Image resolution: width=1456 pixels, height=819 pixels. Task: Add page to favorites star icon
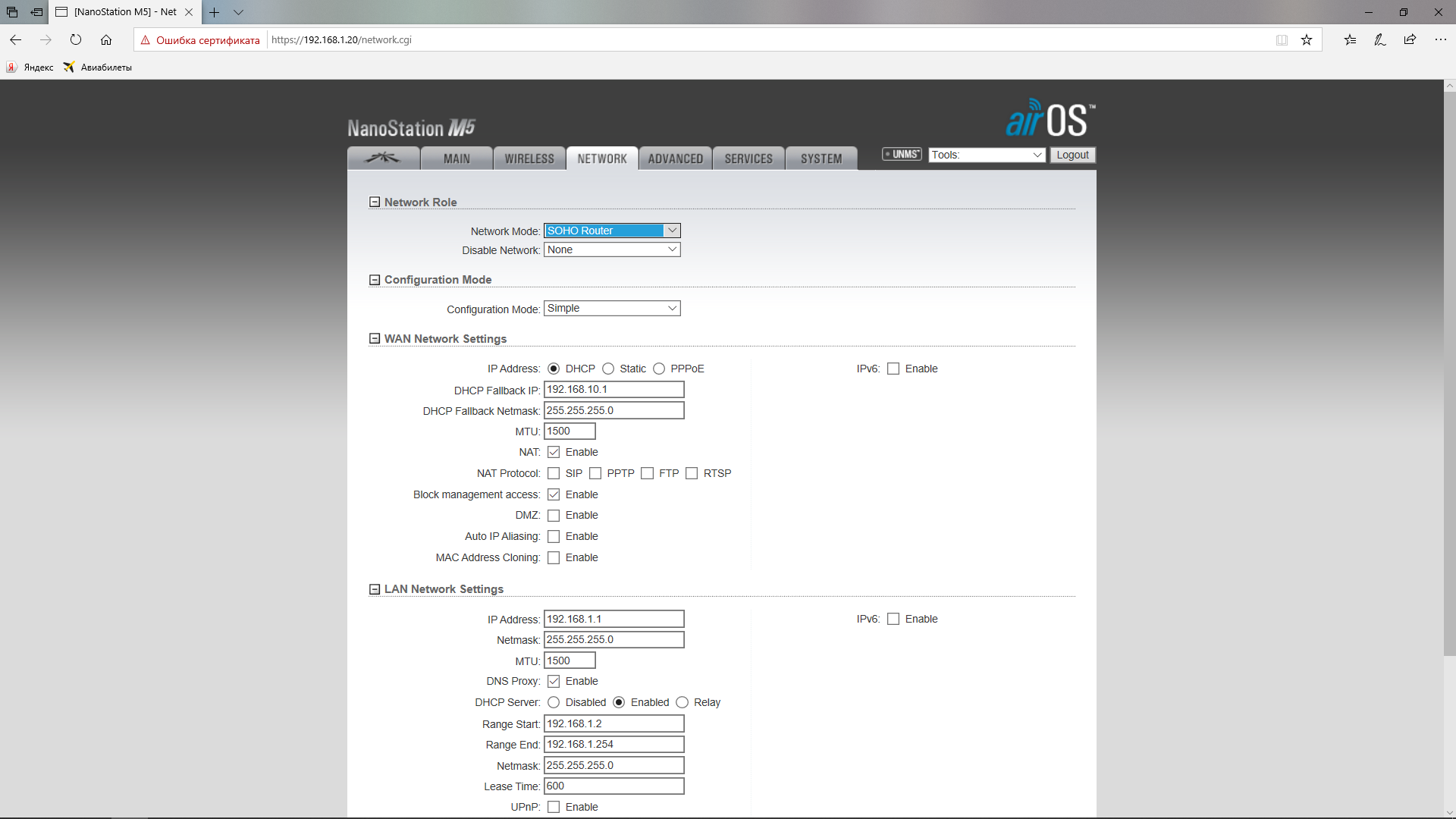coord(1307,40)
